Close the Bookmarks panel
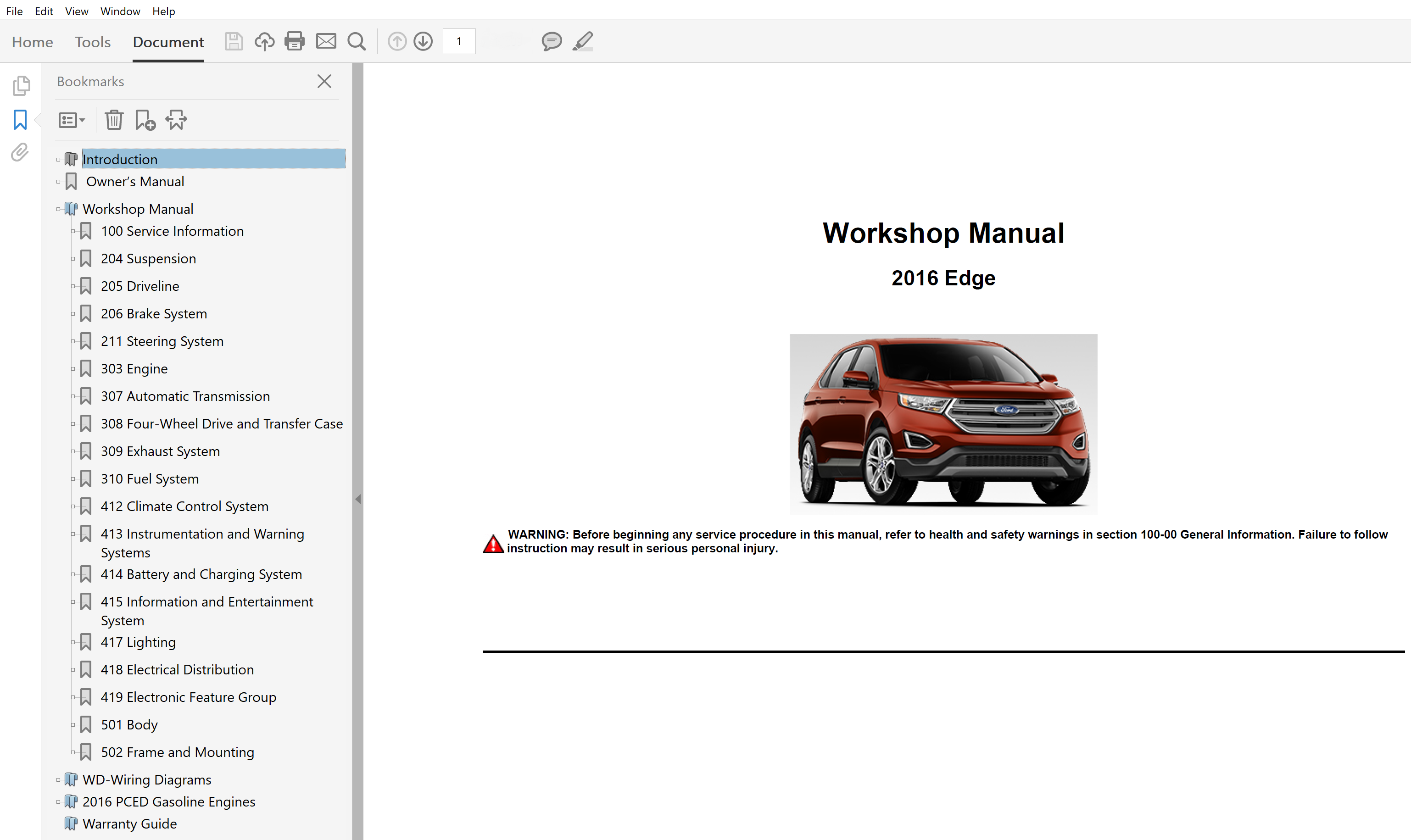The width and height of the screenshot is (1411, 840). [324, 82]
